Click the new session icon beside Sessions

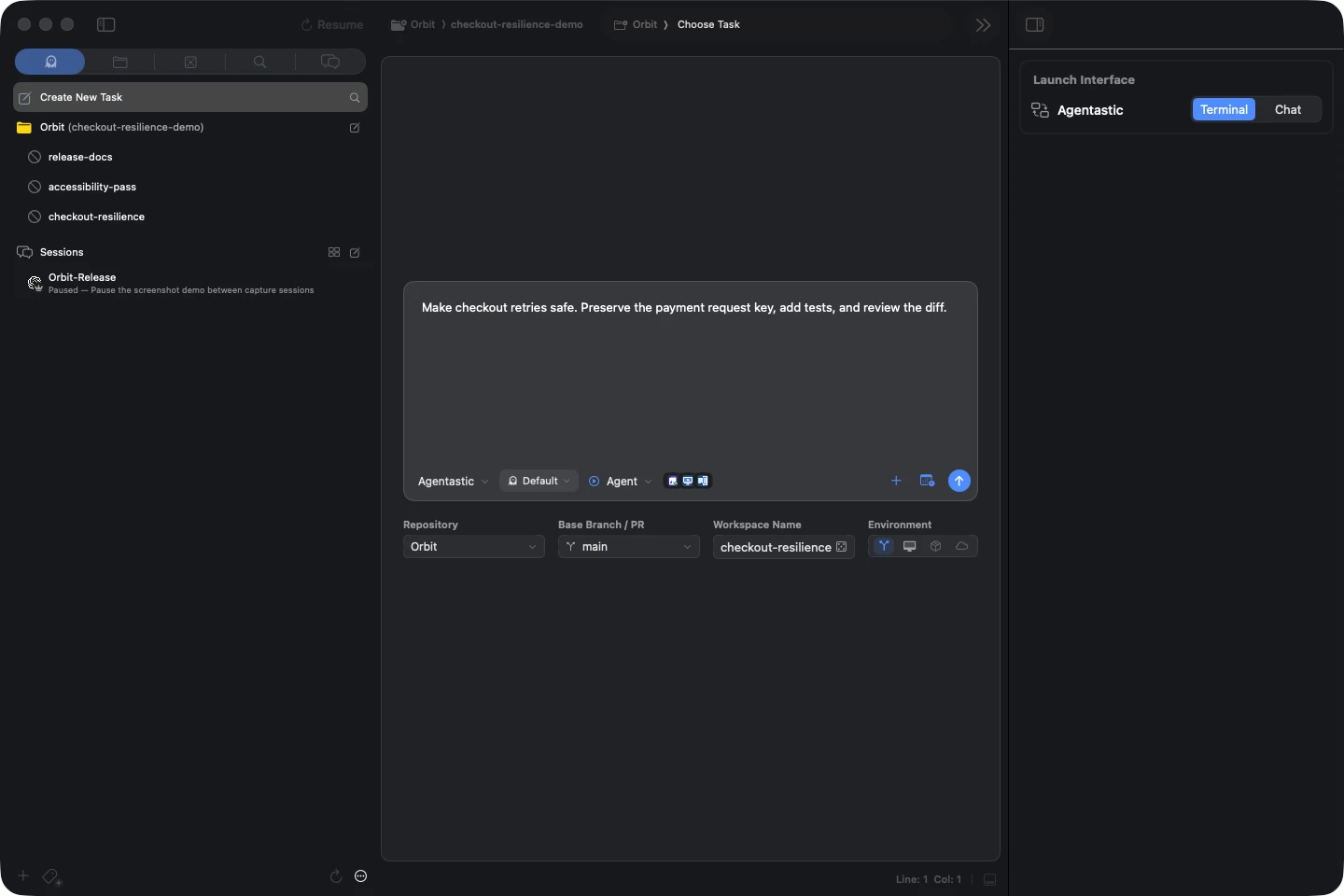355,253
